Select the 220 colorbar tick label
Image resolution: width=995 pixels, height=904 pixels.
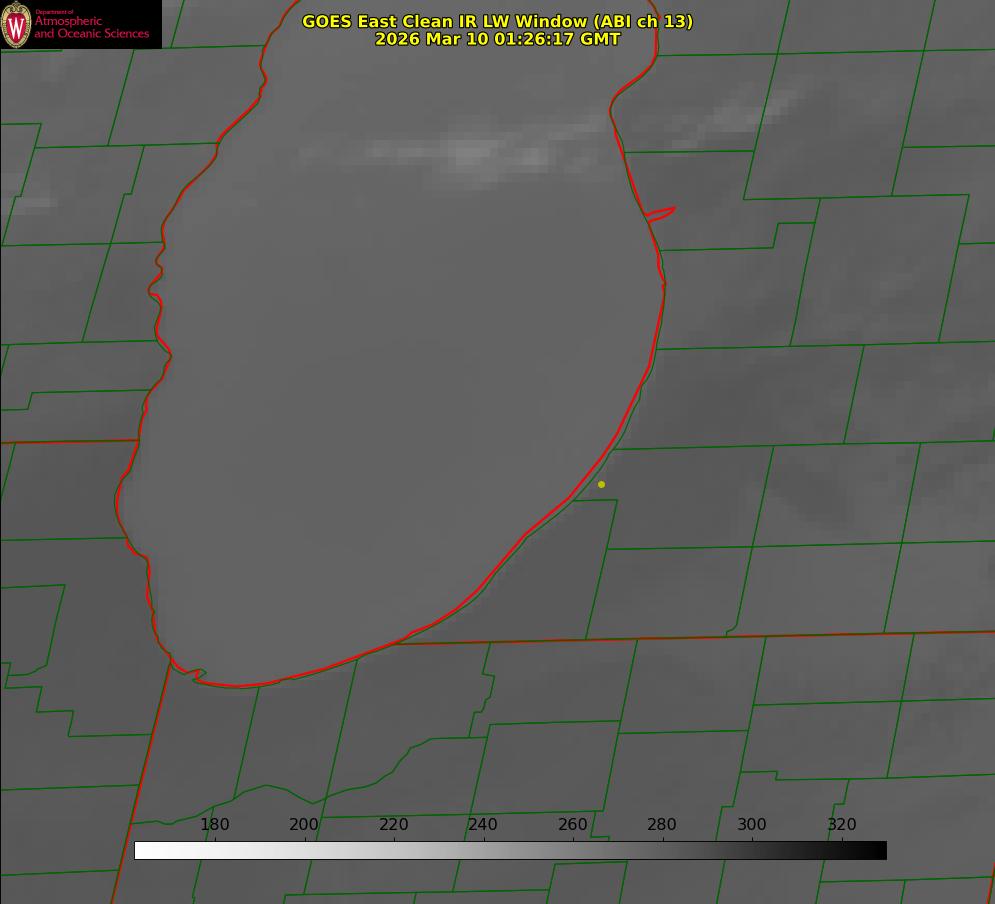click(x=394, y=825)
